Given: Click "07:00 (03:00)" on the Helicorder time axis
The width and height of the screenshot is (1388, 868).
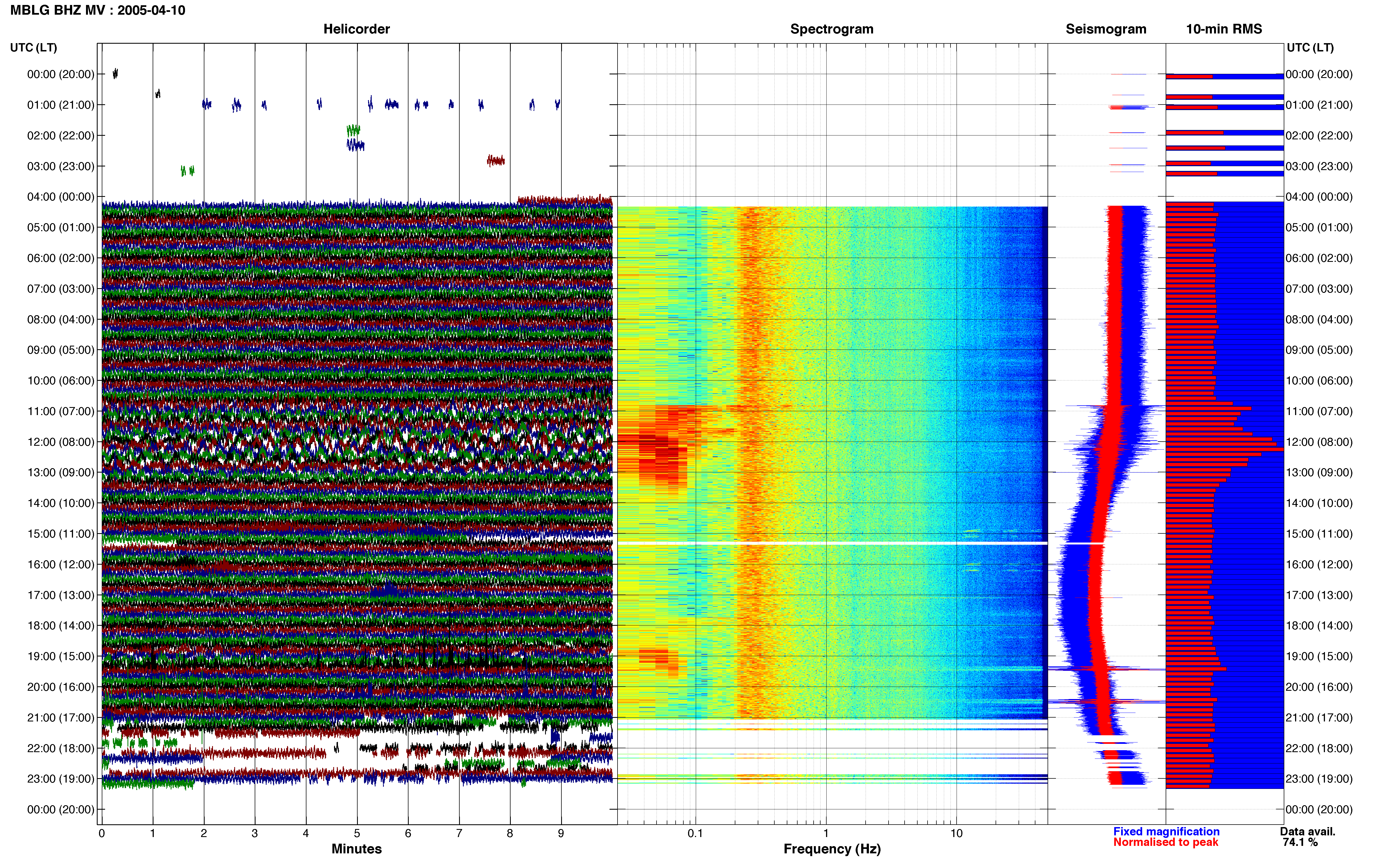Looking at the screenshot, I should [61, 289].
